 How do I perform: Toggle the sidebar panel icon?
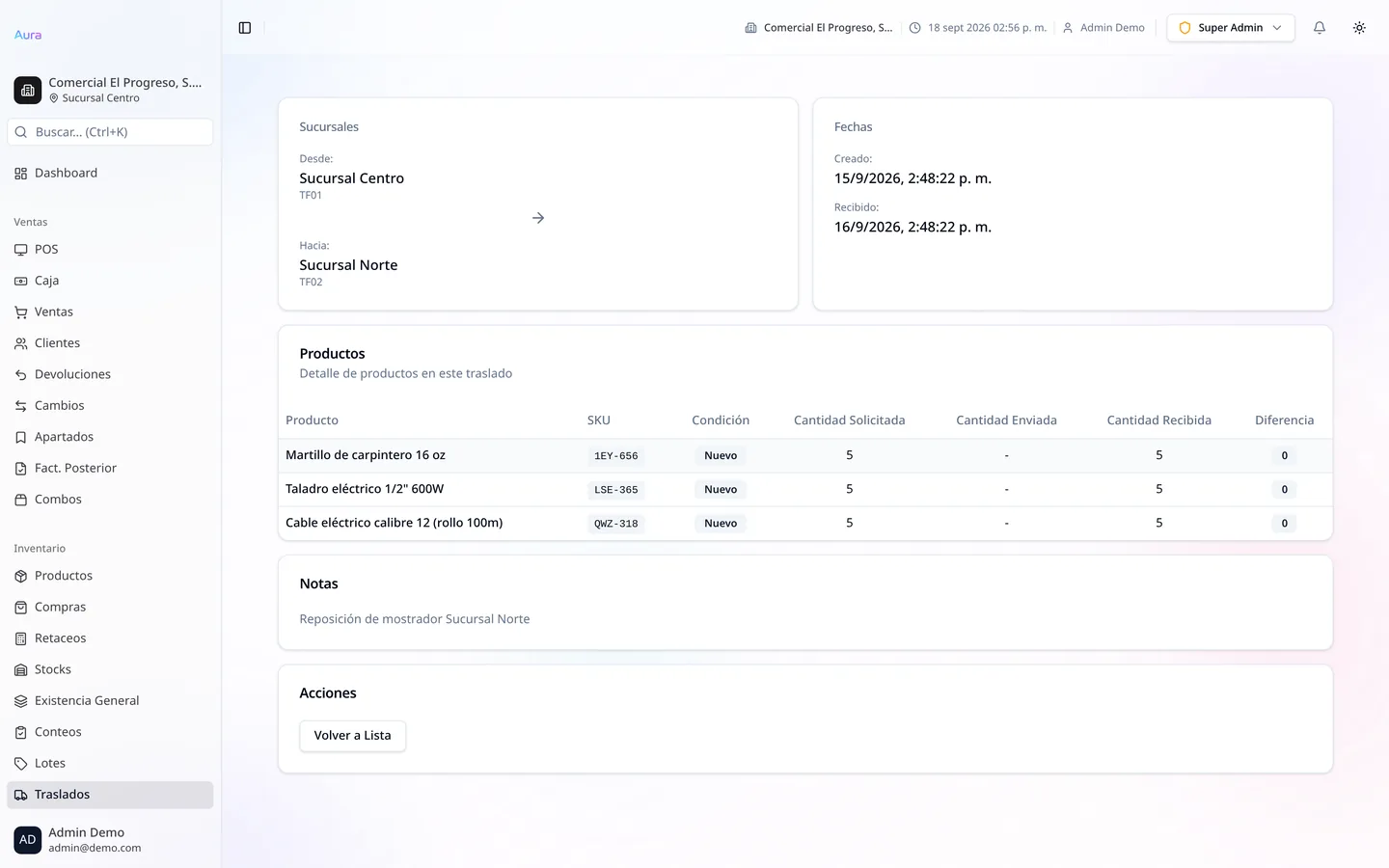click(x=245, y=28)
